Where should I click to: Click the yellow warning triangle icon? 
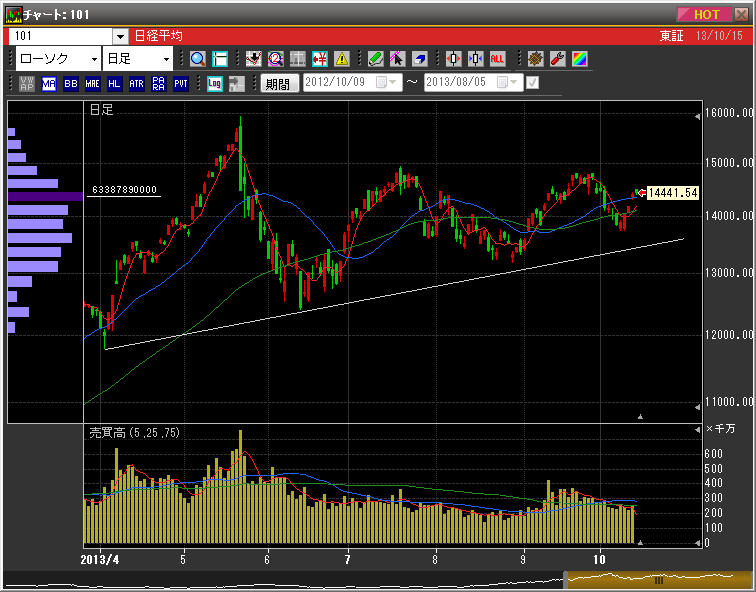point(342,59)
